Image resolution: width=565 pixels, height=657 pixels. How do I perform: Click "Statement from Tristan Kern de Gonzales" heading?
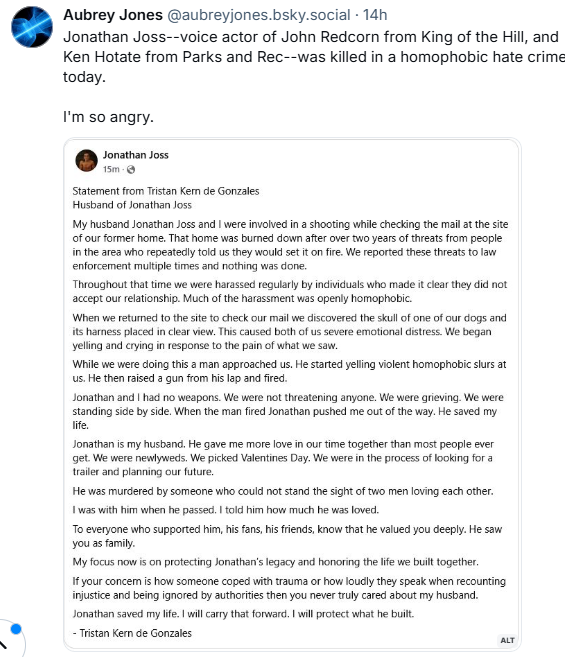pyautogui.click(x=166, y=191)
